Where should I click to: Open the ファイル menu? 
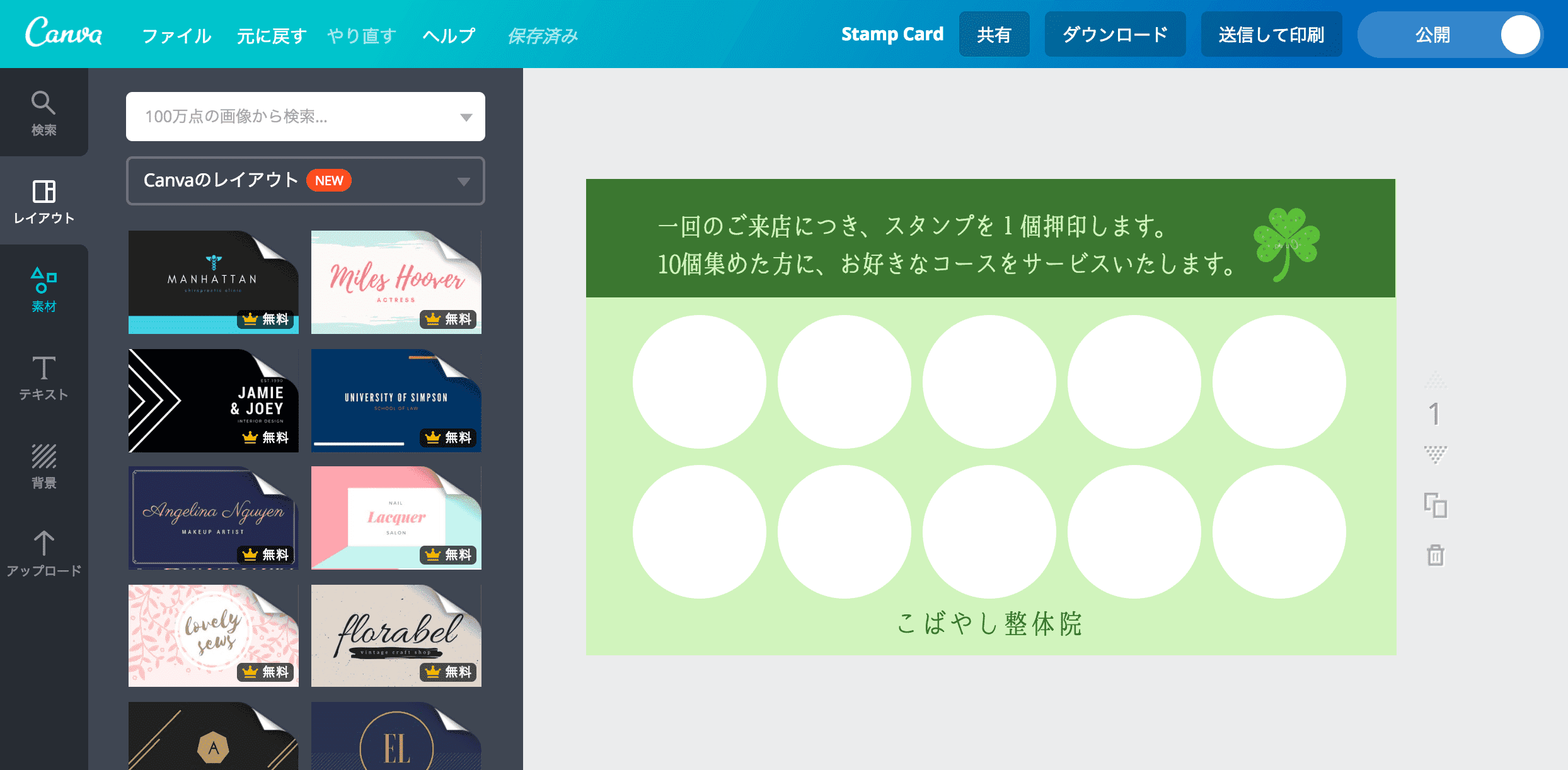[177, 35]
